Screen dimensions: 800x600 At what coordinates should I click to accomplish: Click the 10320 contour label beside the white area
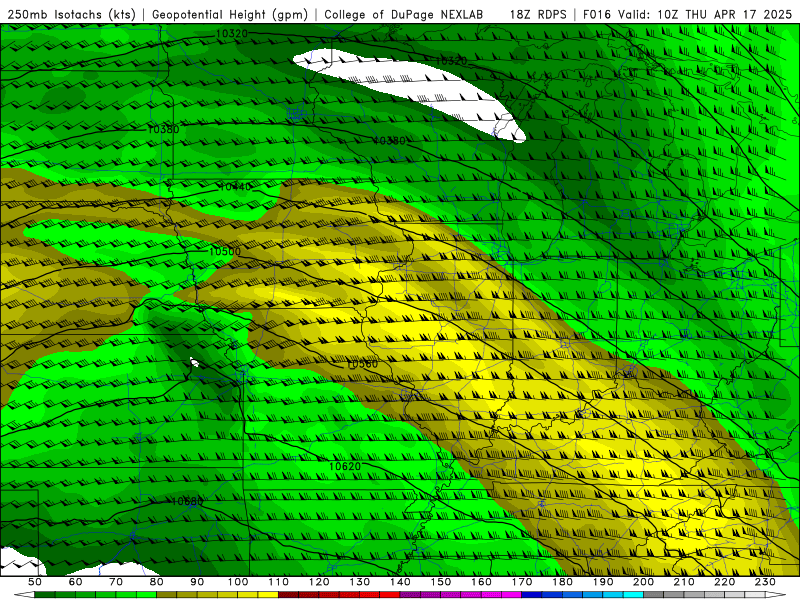pos(451,61)
